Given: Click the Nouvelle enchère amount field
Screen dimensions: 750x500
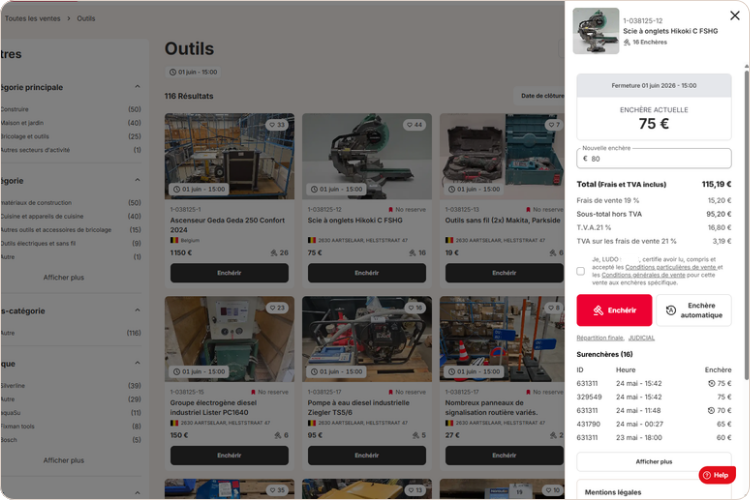Looking at the screenshot, I should coord(653,158).
